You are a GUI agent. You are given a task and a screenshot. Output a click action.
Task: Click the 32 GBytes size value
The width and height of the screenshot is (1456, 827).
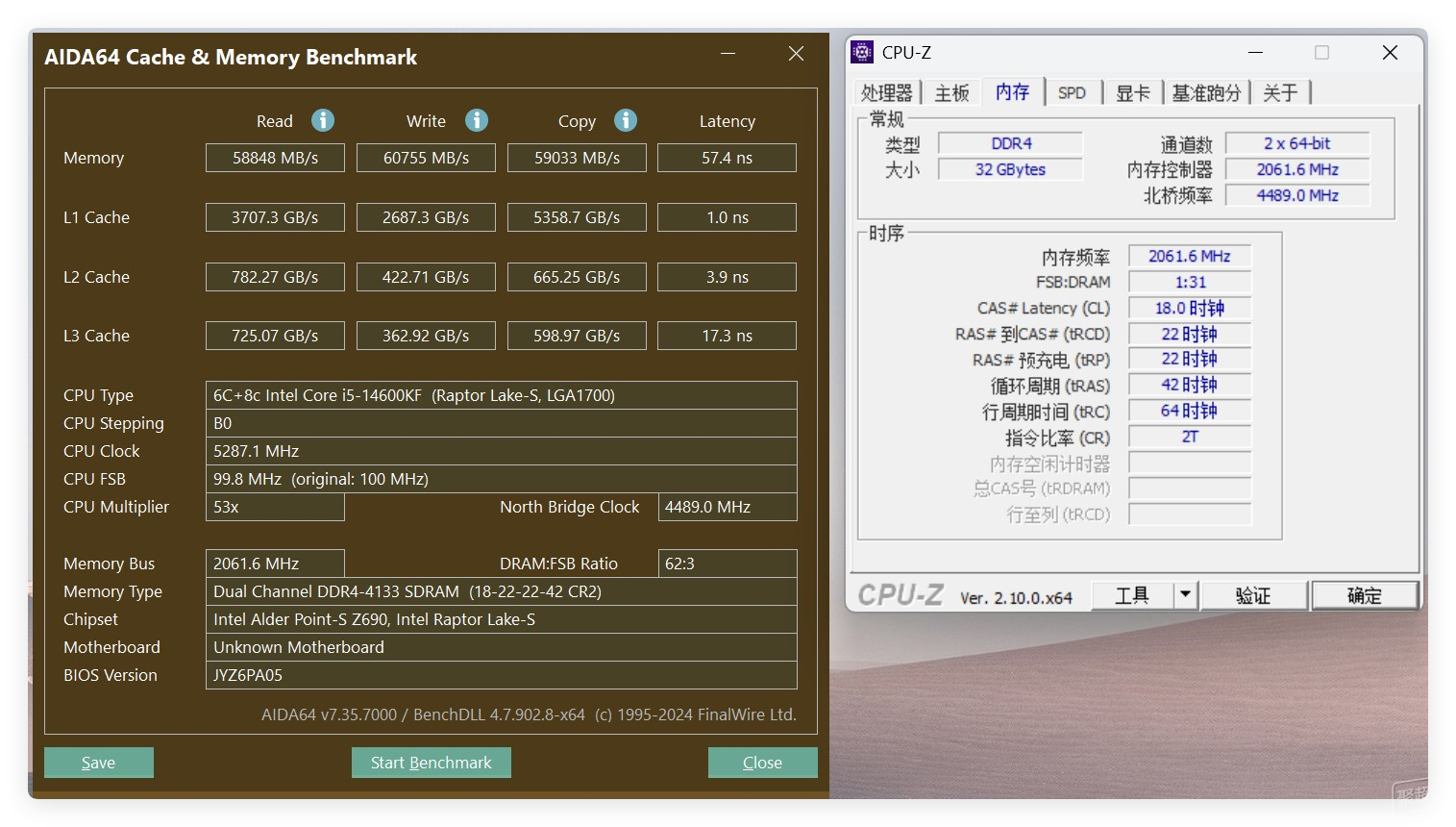[x=1011, y=169]
